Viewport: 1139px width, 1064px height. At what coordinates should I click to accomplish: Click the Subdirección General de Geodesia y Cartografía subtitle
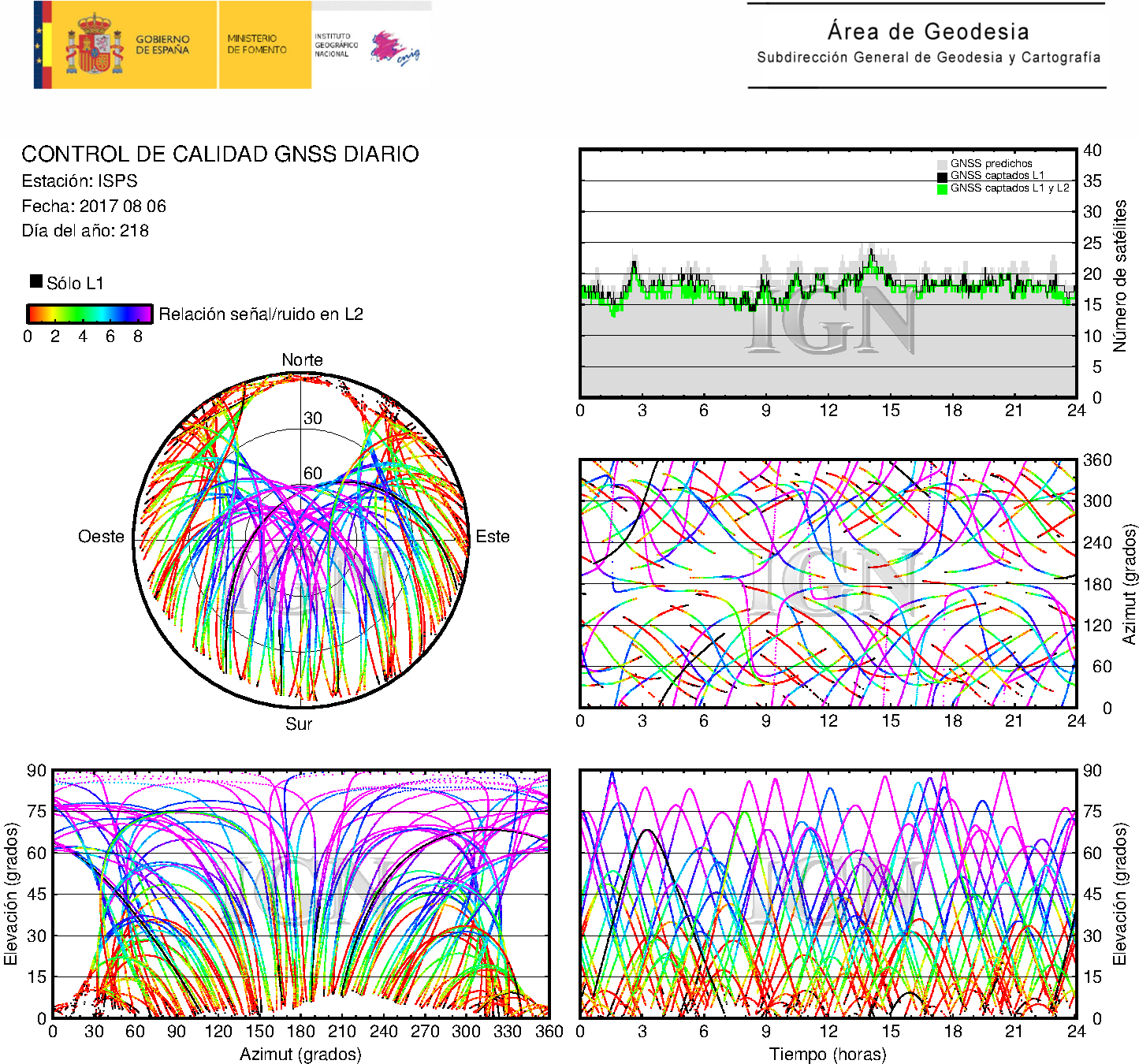click(928, 58)
